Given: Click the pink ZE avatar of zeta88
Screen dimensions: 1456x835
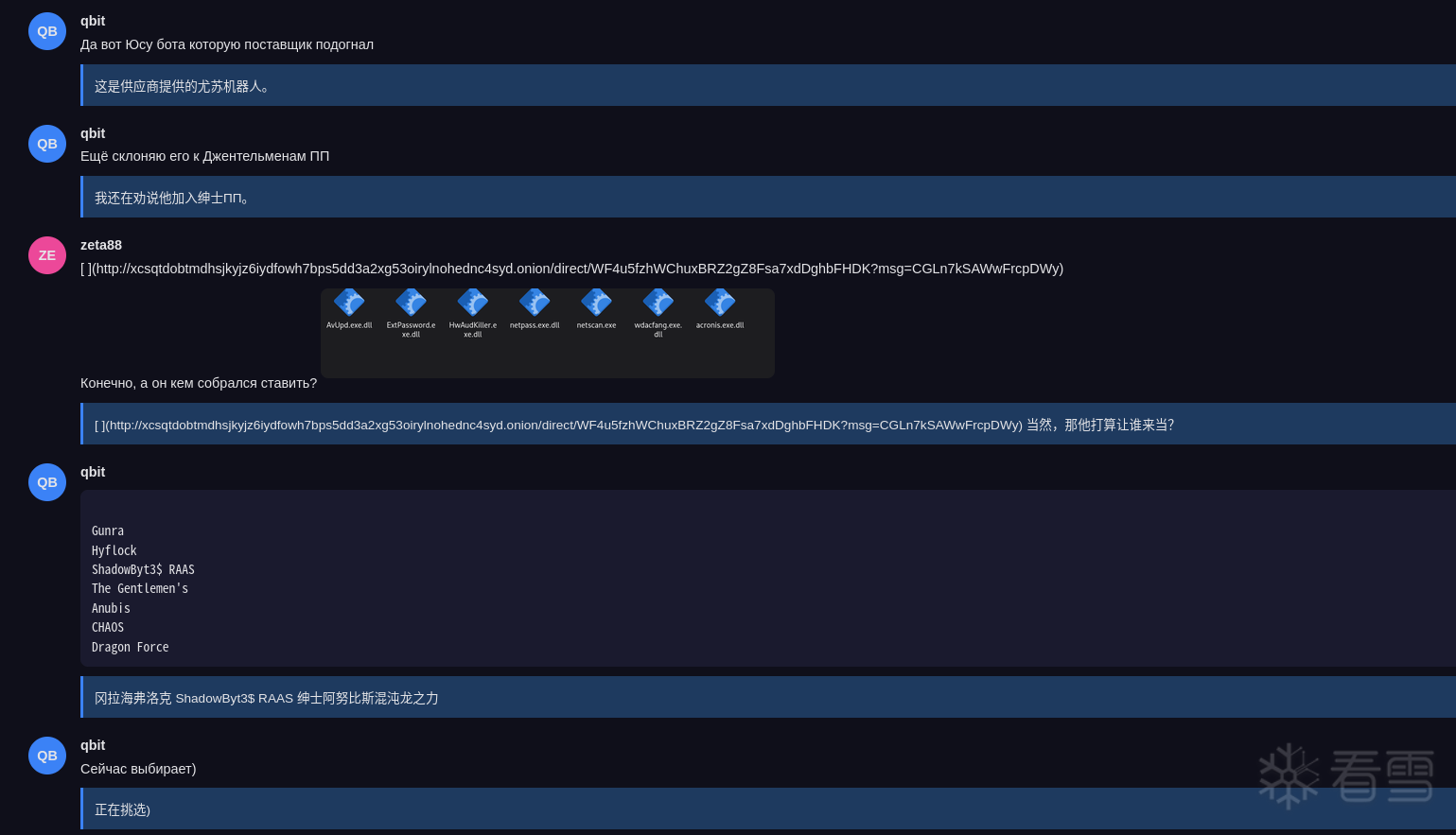Looking at the screenshot, I should (x=47, y=255).
